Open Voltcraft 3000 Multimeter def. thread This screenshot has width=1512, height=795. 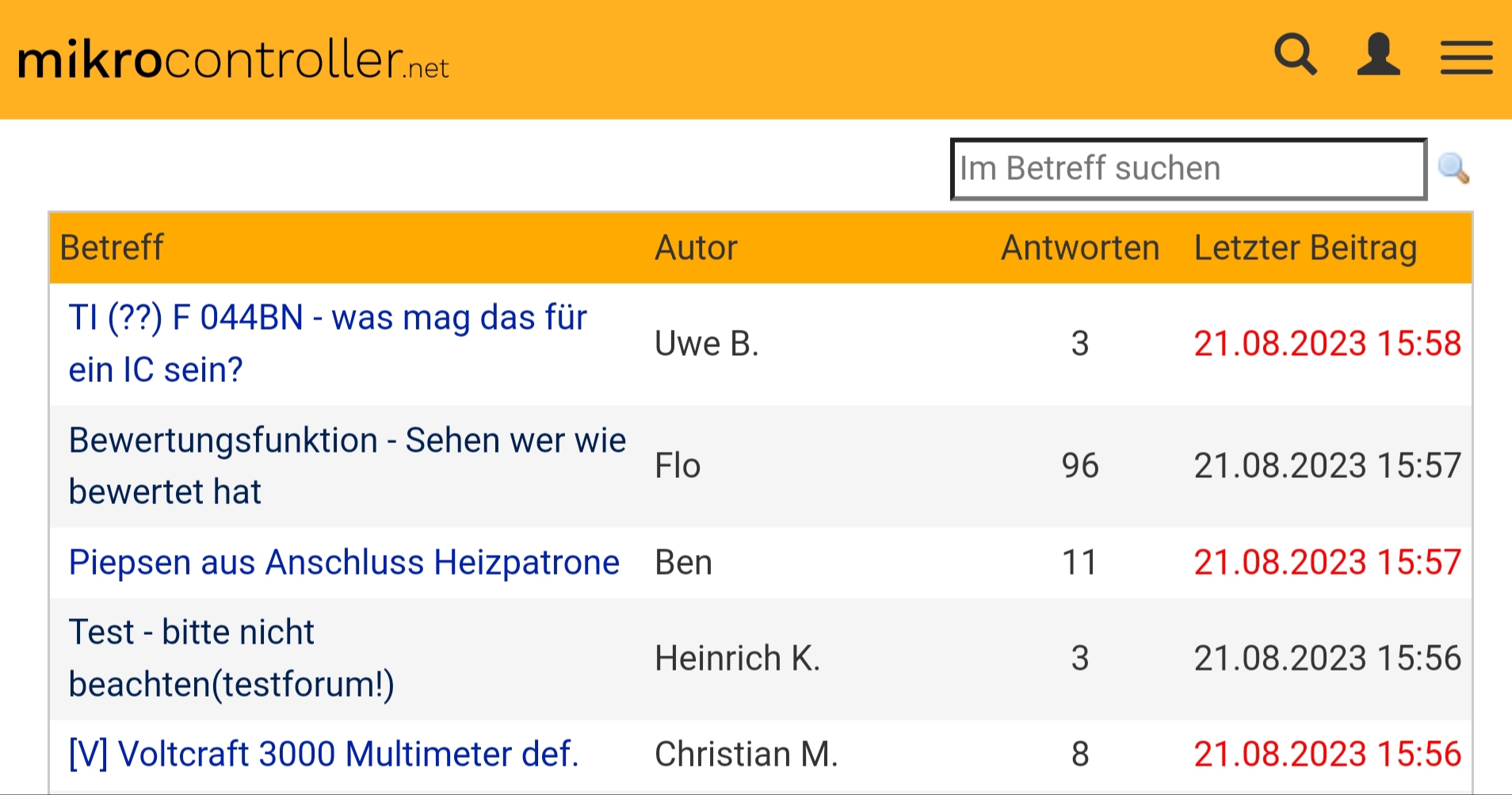click(323, 754)
